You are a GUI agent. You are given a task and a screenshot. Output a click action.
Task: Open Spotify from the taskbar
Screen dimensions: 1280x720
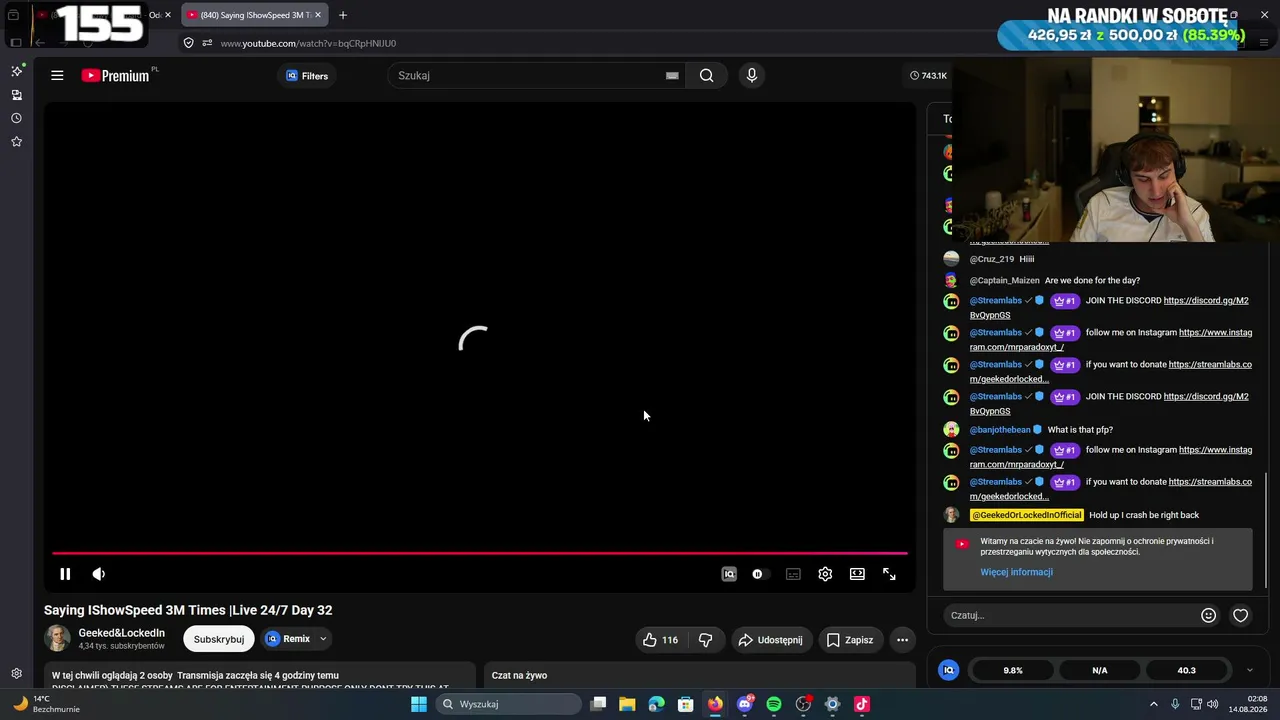pyautogui.click(x=774, y=704)
